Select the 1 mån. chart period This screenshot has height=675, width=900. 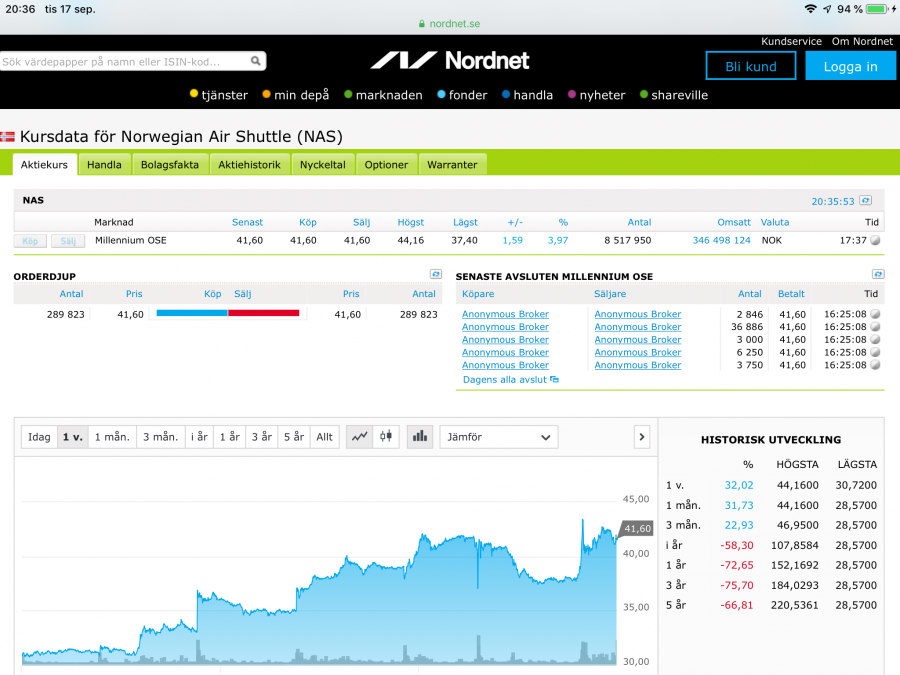(112, 437)
